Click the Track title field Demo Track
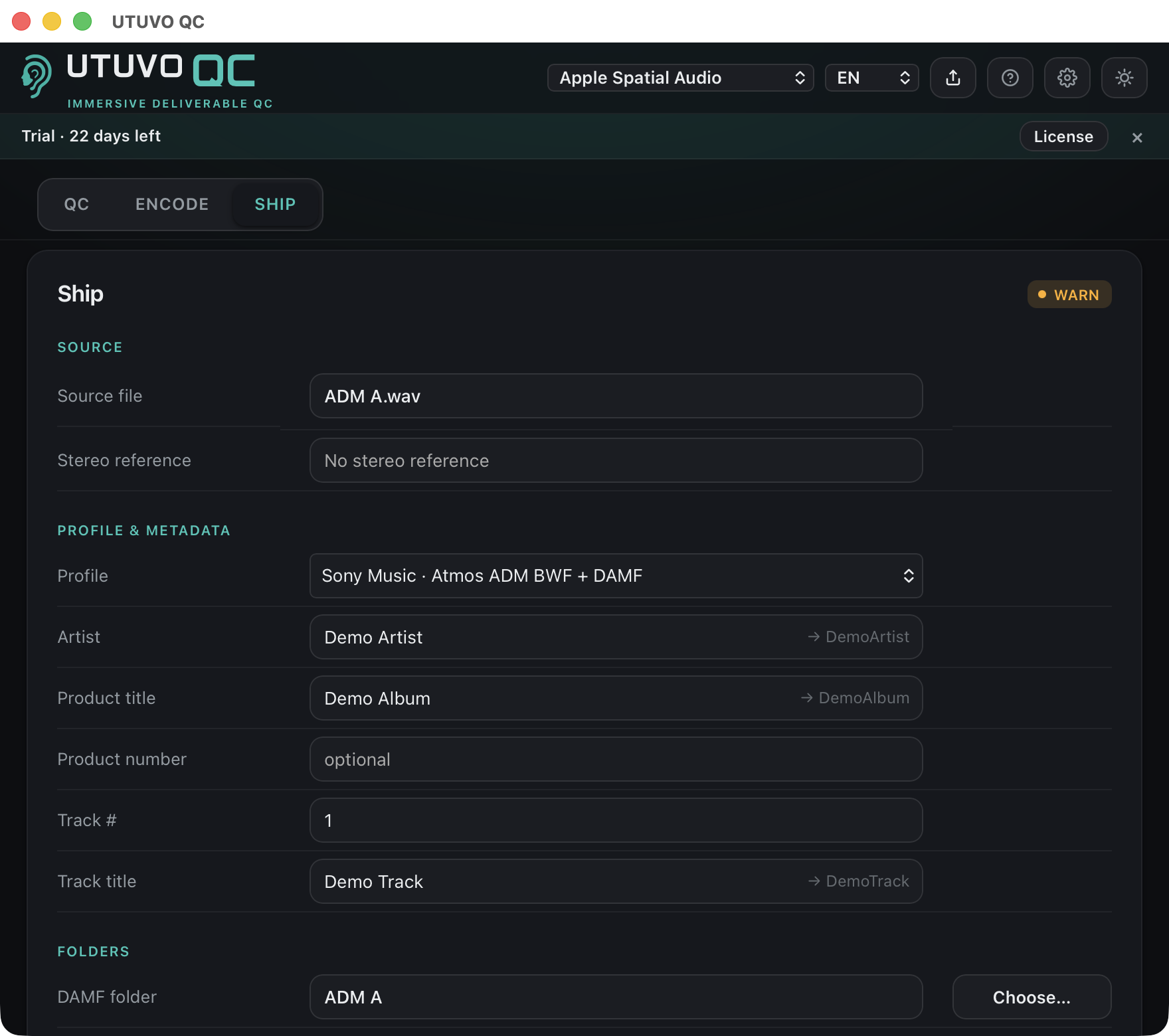Screen dimensions: 1169x1036 616,881
